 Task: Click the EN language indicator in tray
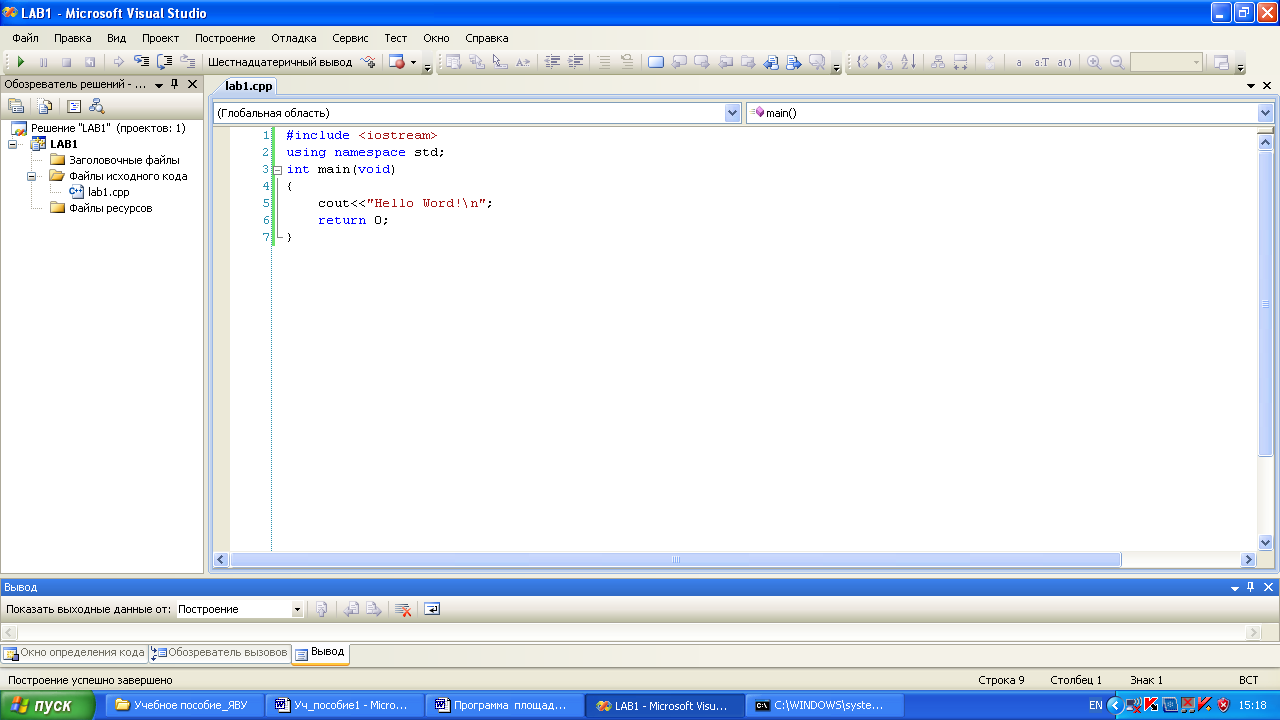point(1096,705)
